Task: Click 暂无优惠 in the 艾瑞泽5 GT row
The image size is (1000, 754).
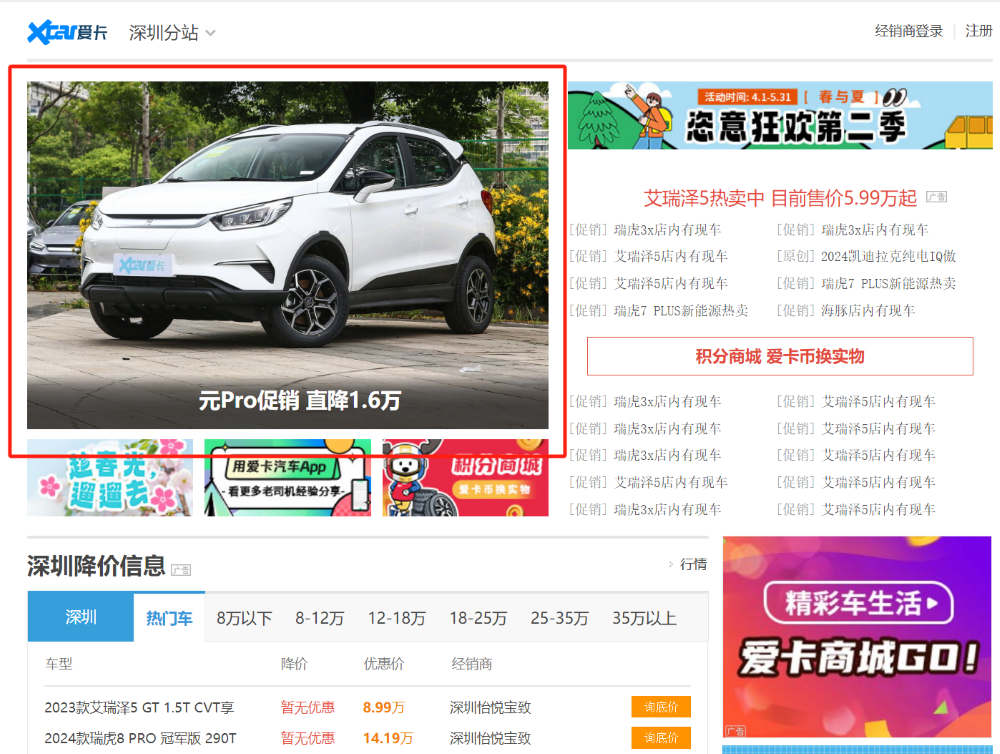Action: click(x=307, y=707)
